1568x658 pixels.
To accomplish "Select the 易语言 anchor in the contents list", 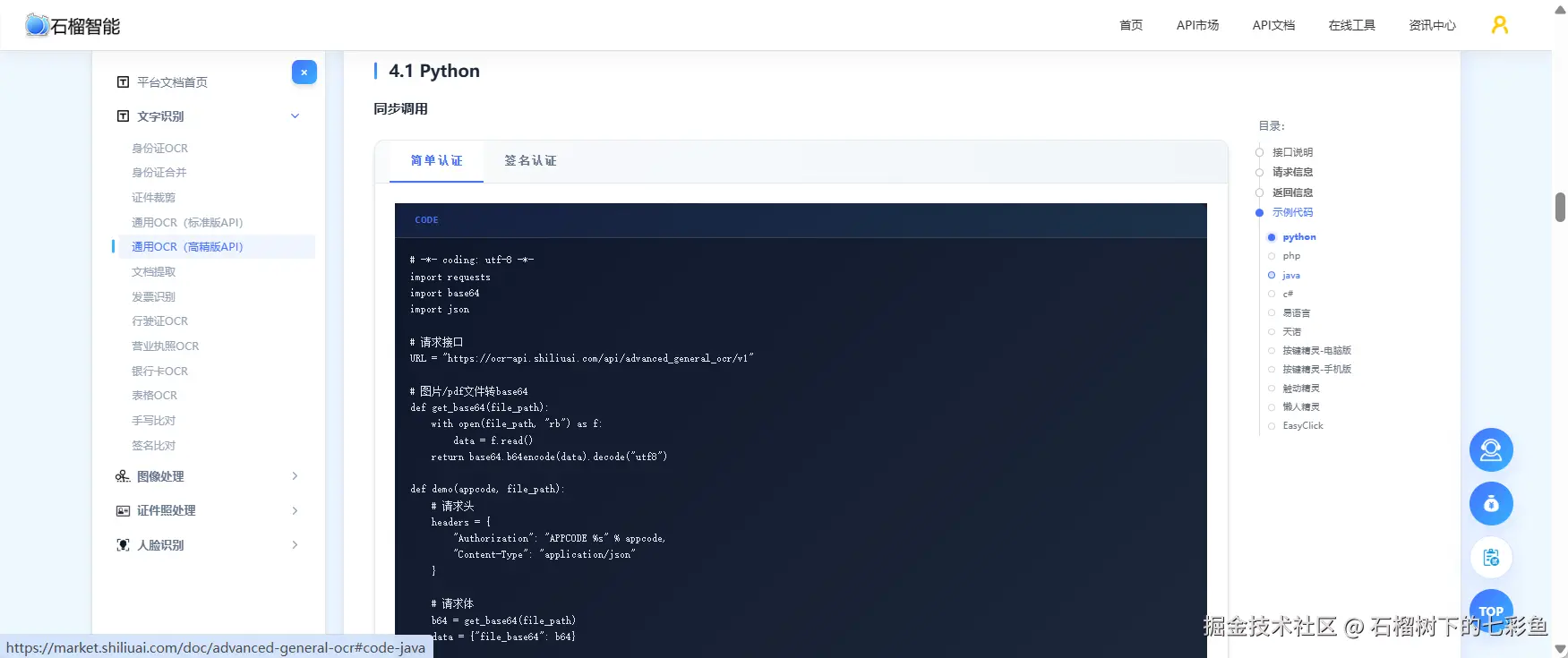I will (1296, 313).
